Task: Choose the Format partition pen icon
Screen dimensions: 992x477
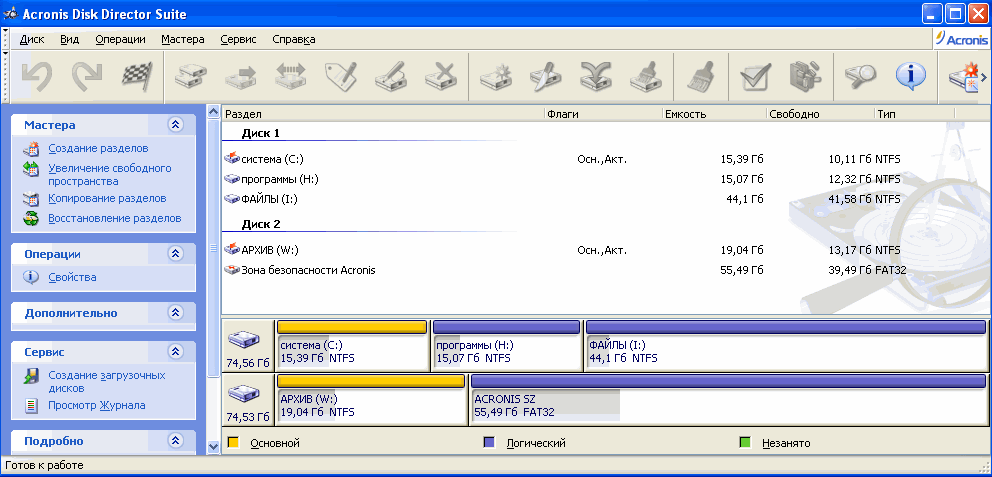Action: (x=391, y=77)
